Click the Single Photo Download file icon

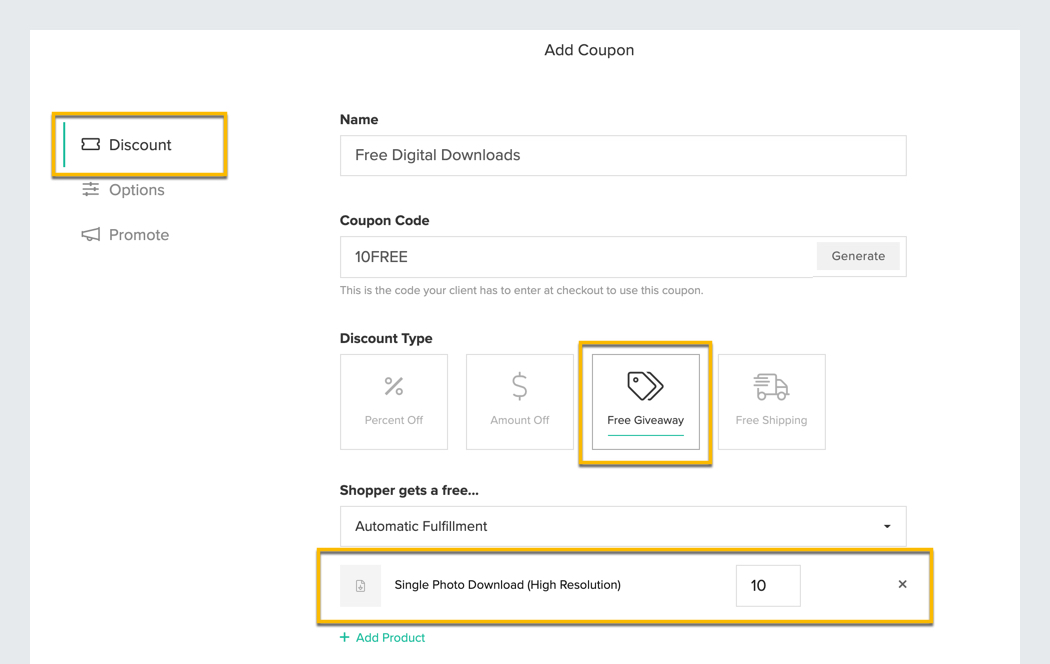[360, 586]
